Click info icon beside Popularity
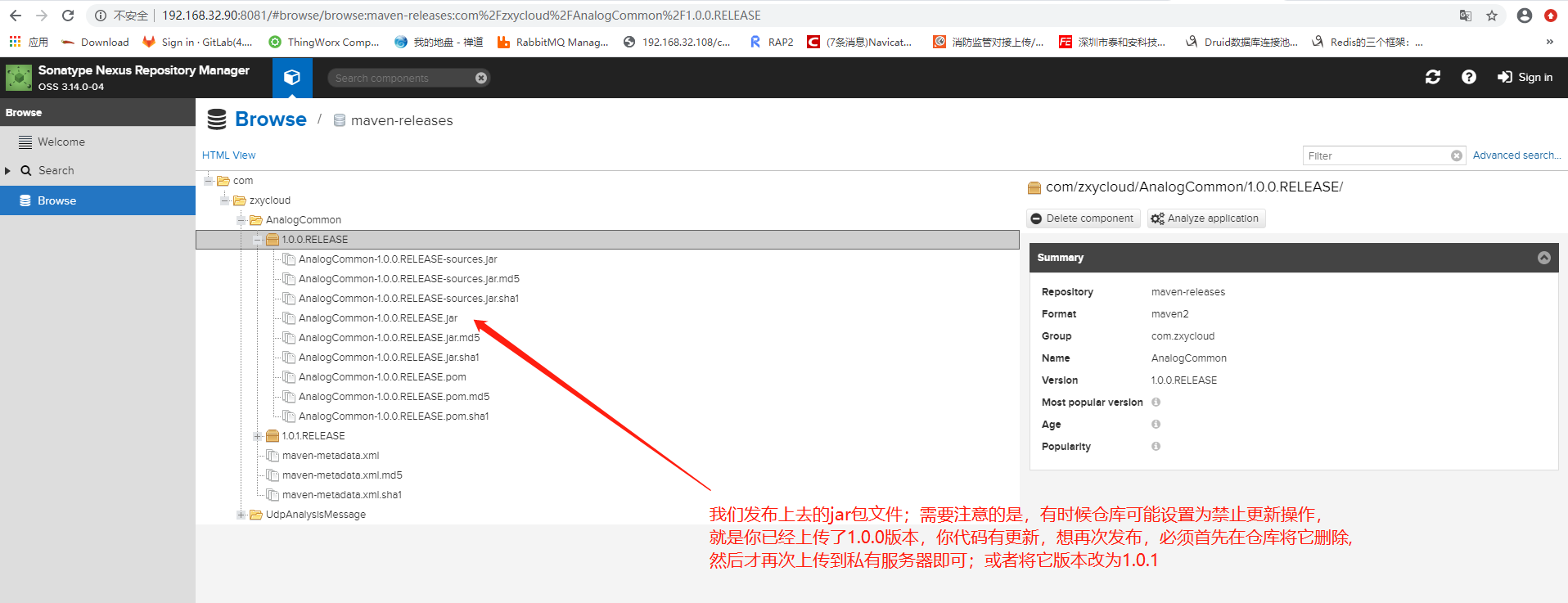The height and width of the screenshot is (603, 1568). [1156, 447]
